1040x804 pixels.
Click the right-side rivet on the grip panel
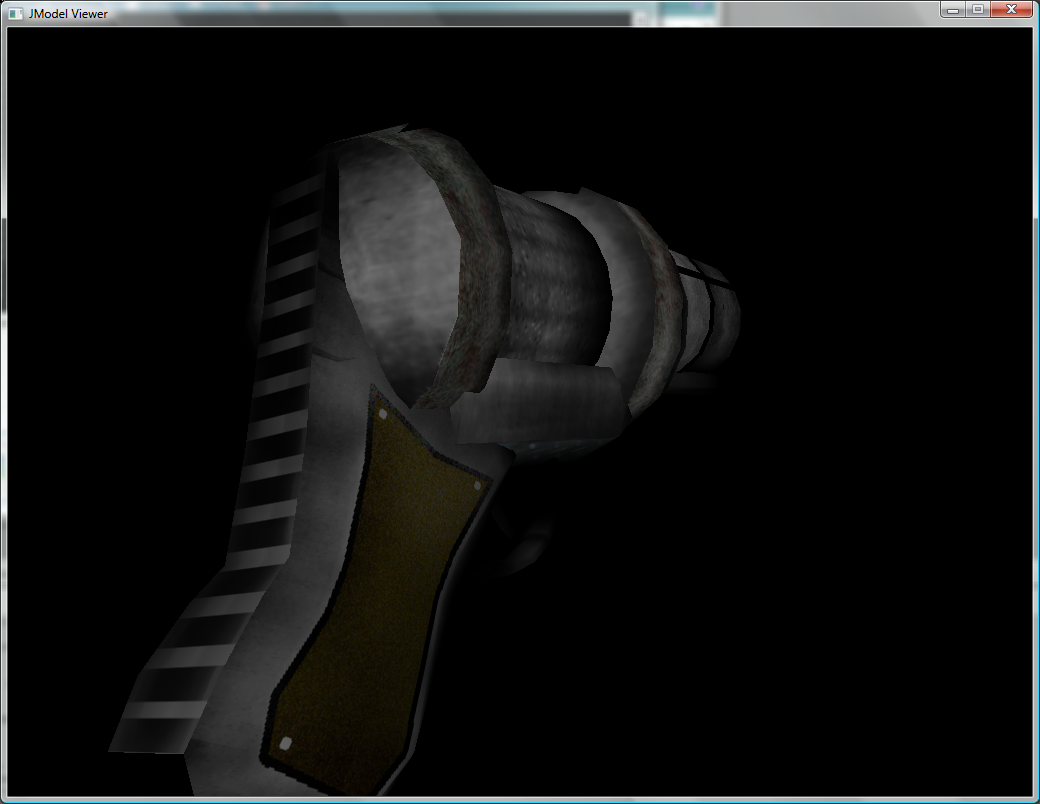pos(477,486)
